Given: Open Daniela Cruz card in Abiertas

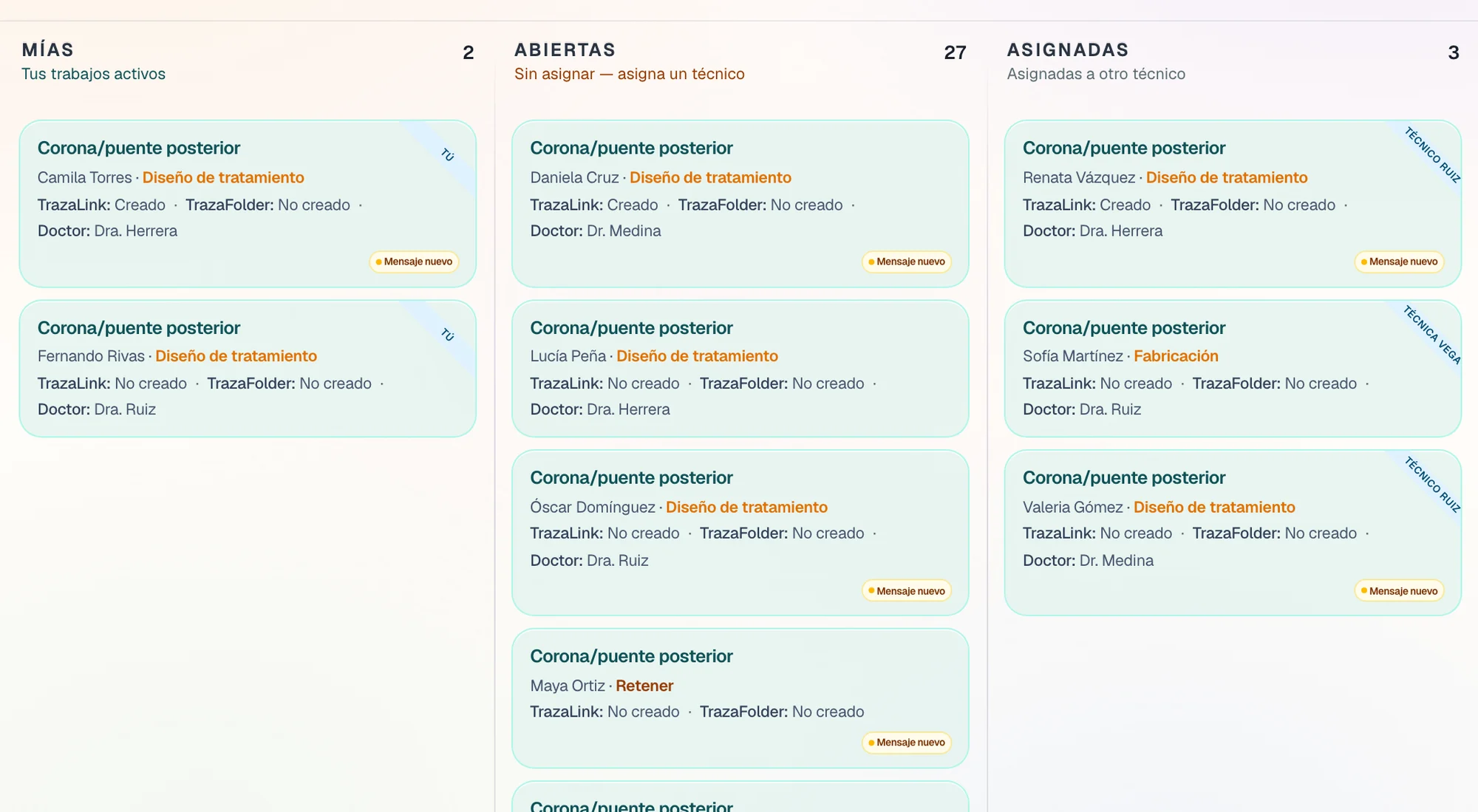Looking at the screenshot, I should click(x=740, y=203).
